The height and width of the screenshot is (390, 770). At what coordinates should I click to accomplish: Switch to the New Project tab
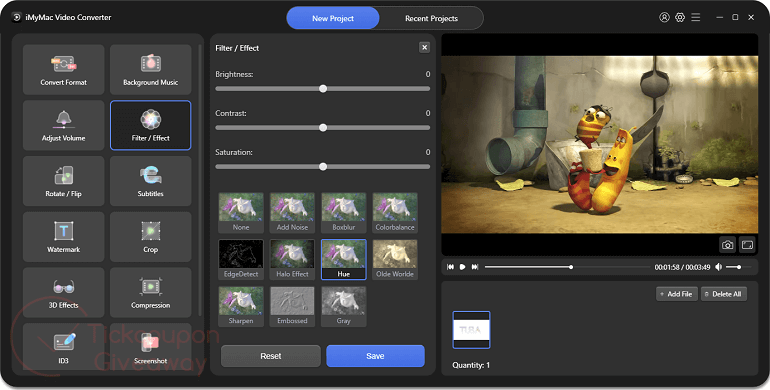(x=333, y=18)
